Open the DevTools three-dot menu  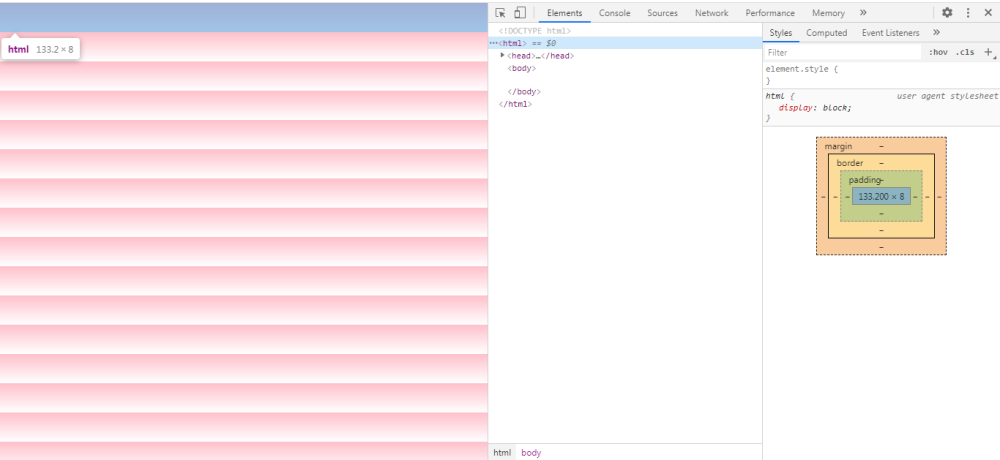point(968,13)
